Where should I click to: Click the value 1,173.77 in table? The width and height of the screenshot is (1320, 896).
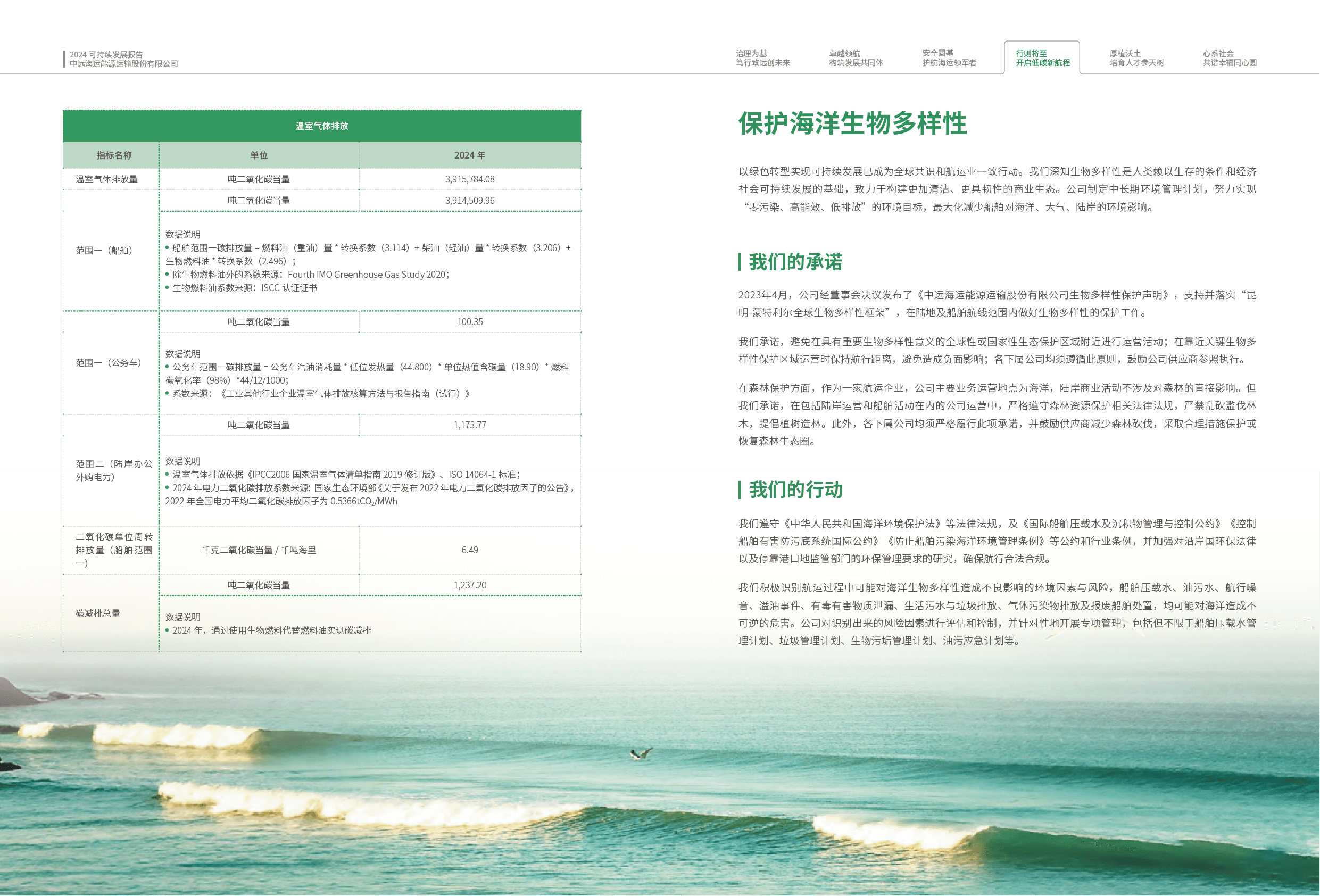(x=469, y=425)
